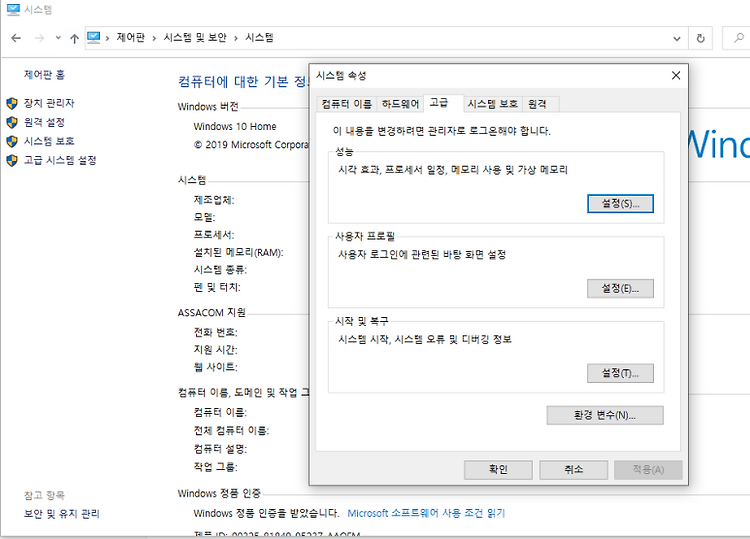Switch to 하드웨어 tab
The height and width of the screenshot is (539, 750).
click(400, 104)
